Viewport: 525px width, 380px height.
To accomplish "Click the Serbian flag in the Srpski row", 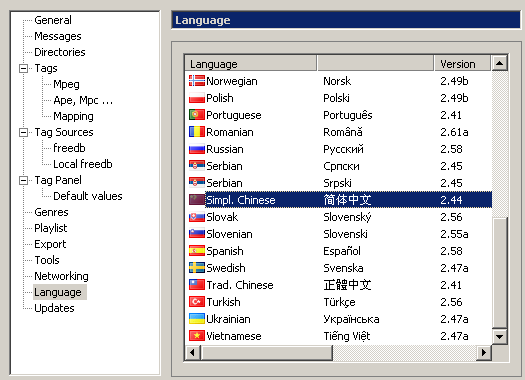I will pos(197,183).
